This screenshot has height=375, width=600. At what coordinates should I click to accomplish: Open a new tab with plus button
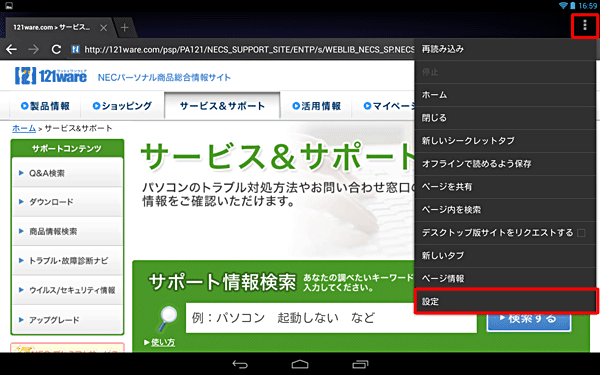(x=124, y=28)
